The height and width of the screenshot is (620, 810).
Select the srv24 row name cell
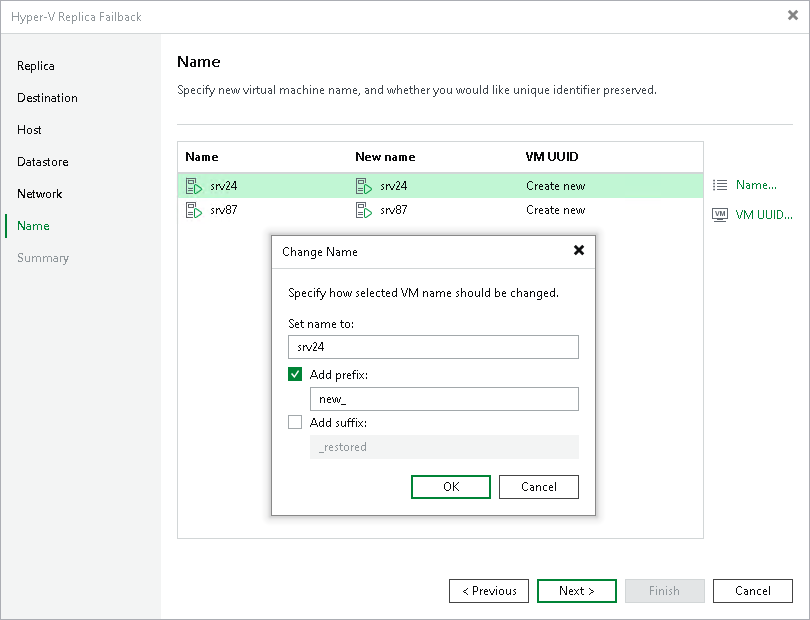pos(224,186)
